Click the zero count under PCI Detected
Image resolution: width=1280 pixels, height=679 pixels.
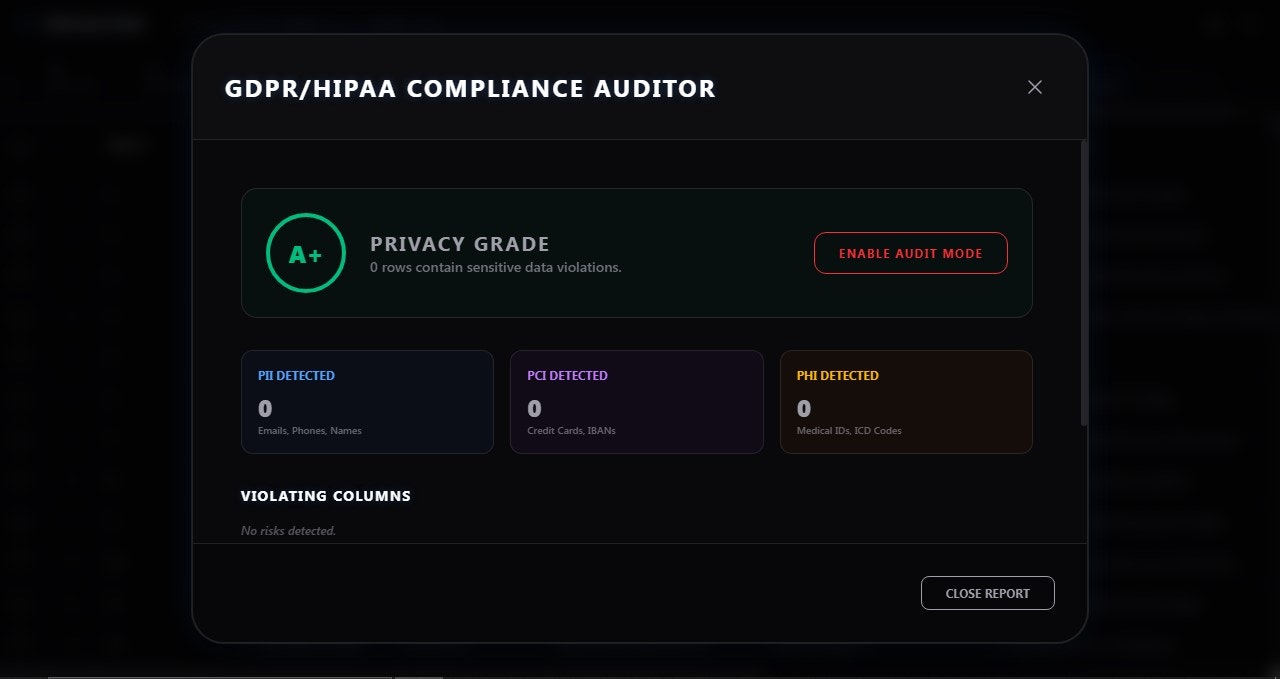(x=534, y=408)
